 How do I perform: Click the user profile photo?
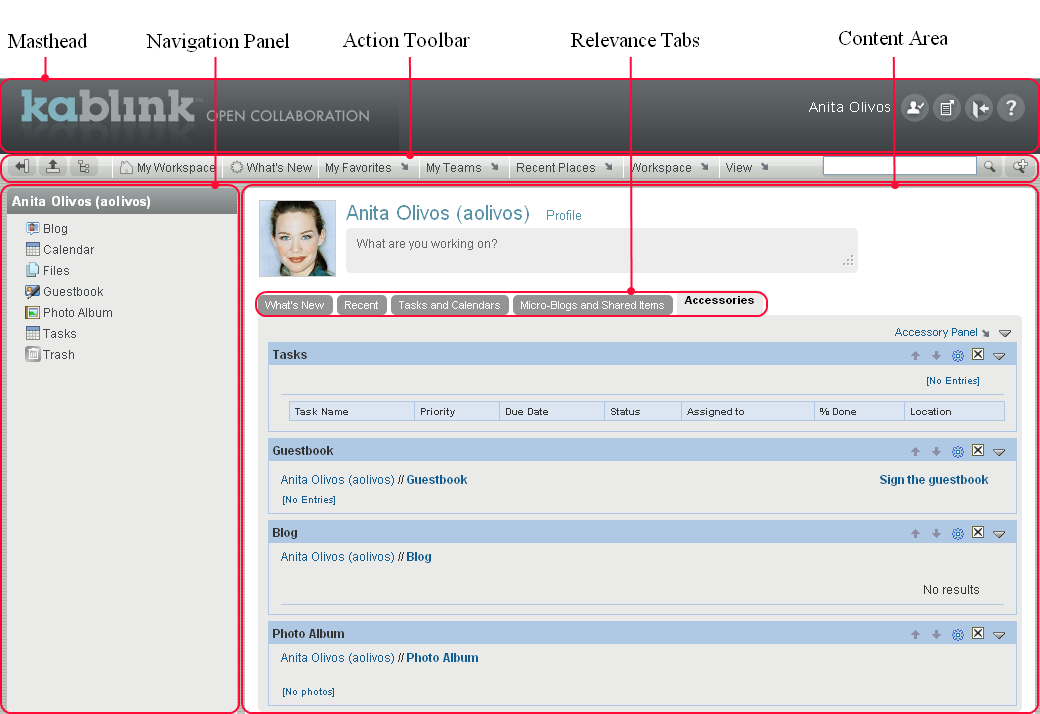click(x=297, y=238)
